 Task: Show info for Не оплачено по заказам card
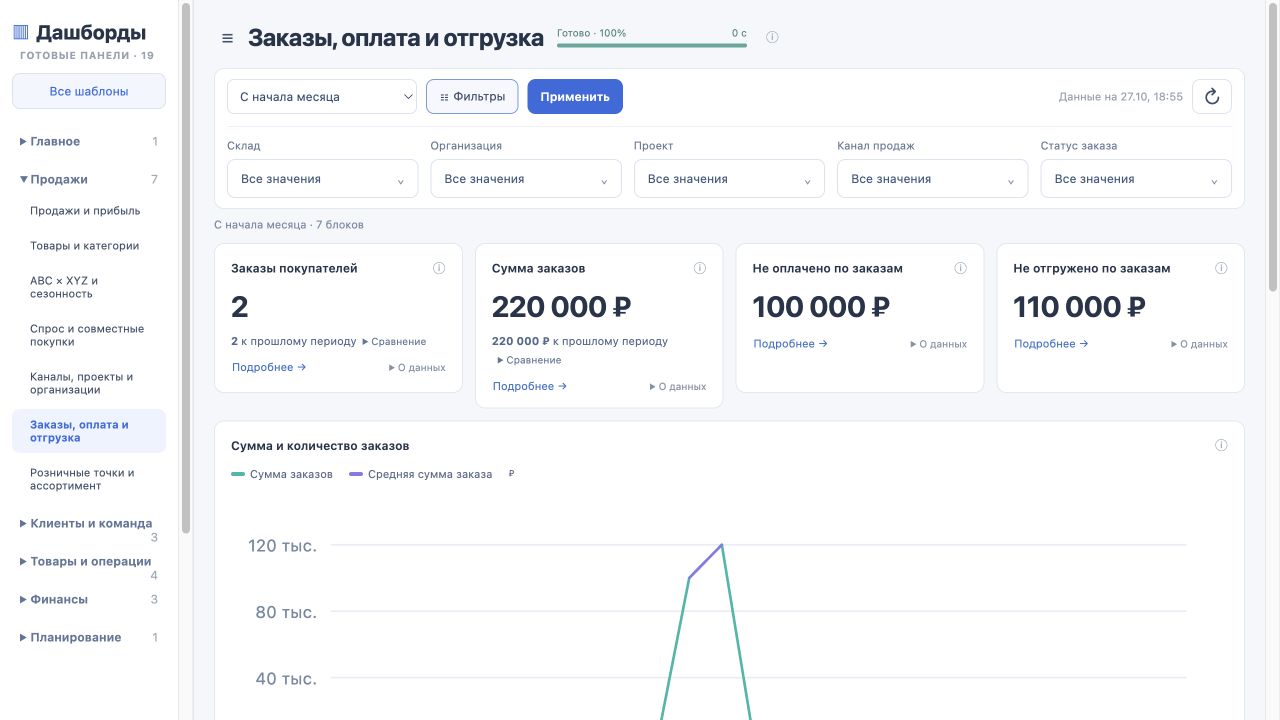click(961, 268)
